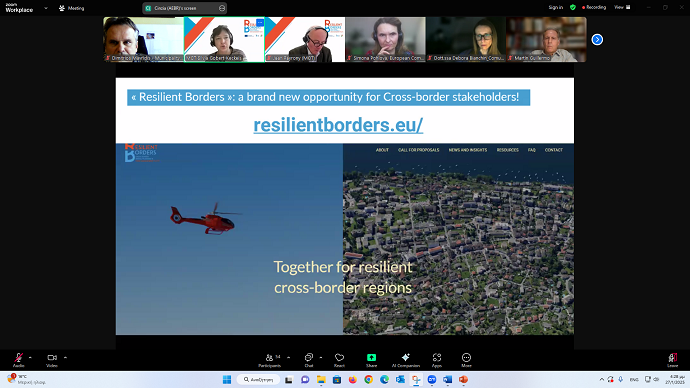Image resolution: width=690 pixels, height=388 pixels.
Task: Open the clock and date panel
Action: pyautogui.click(x=675, y=380)
